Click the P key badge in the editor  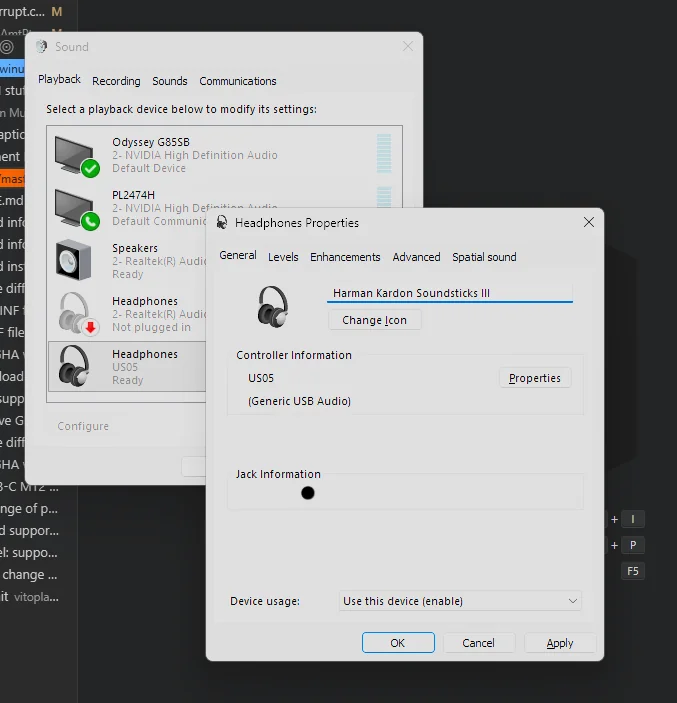click(633, 545)
